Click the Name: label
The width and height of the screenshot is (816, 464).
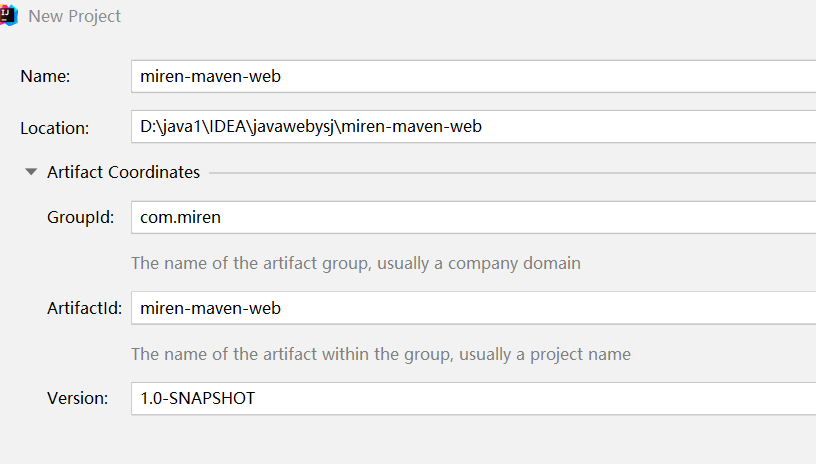44,76
